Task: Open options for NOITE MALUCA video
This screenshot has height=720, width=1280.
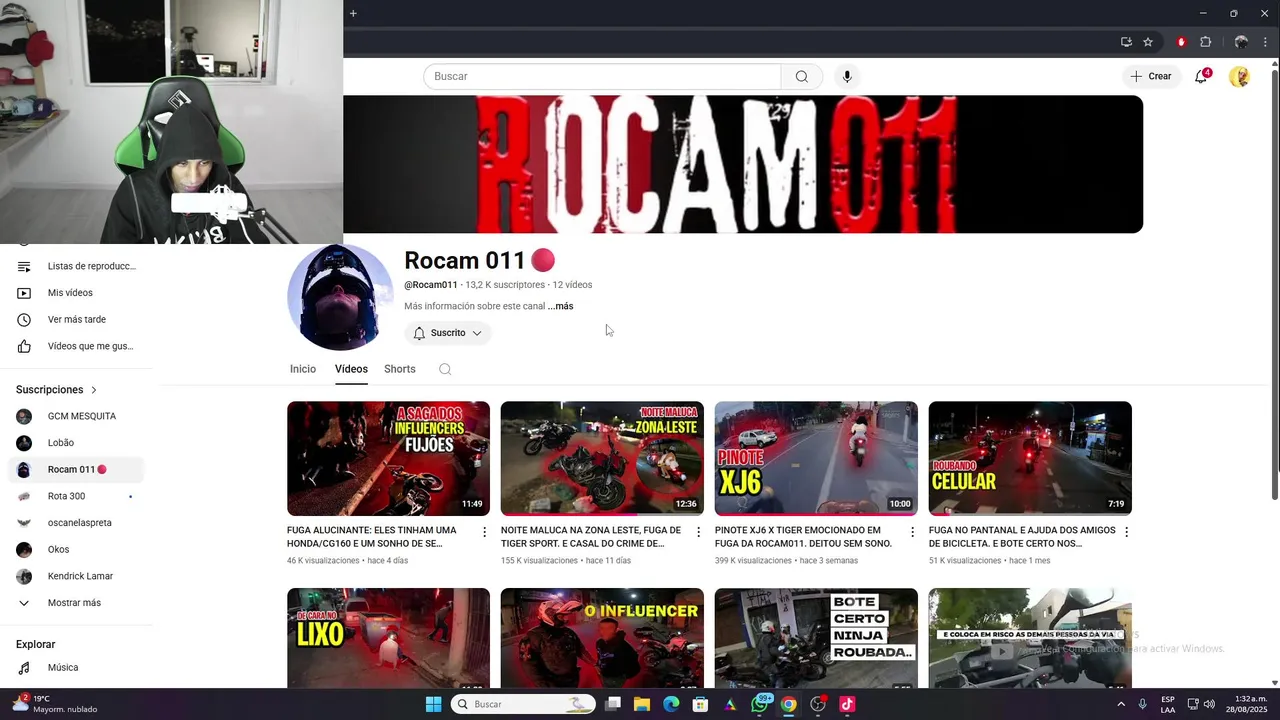Action: 698,532
